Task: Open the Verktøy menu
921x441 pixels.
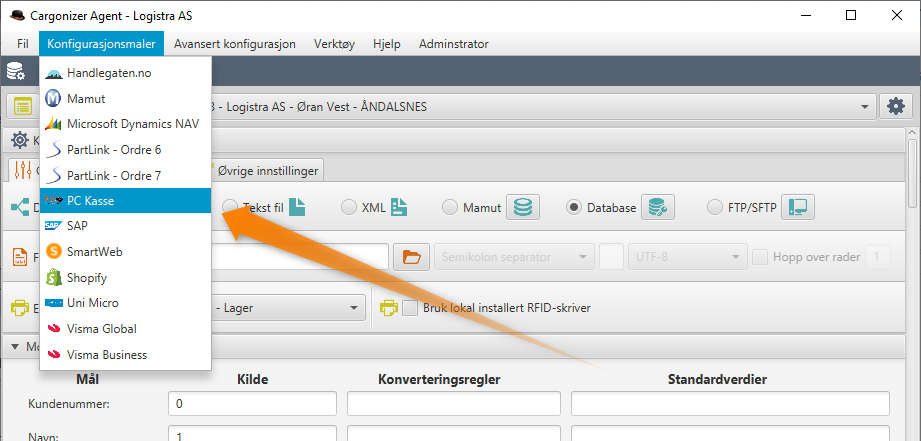Action: click(x=334, y=44)
